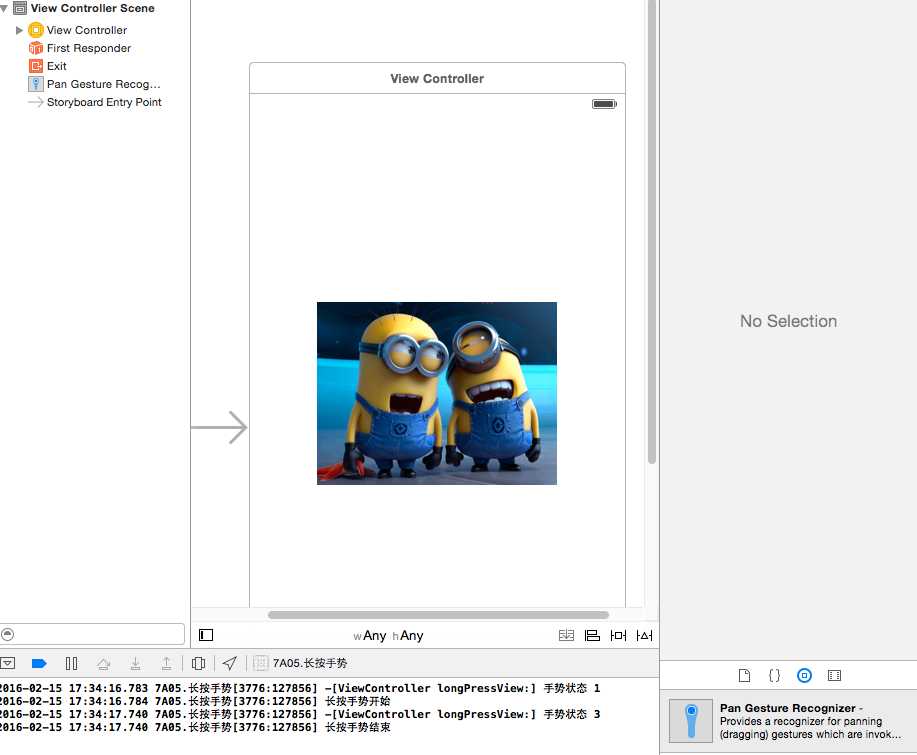Toggle breakpoints activation button

pyautogui.click(x=39, y=663)
